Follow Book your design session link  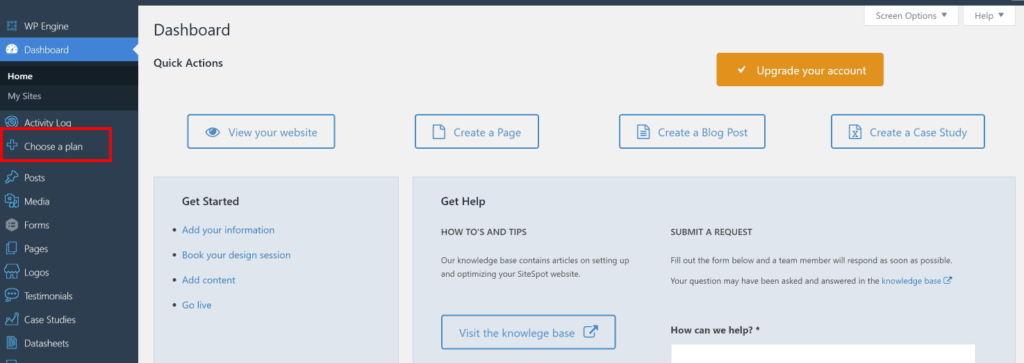(236, 255)
